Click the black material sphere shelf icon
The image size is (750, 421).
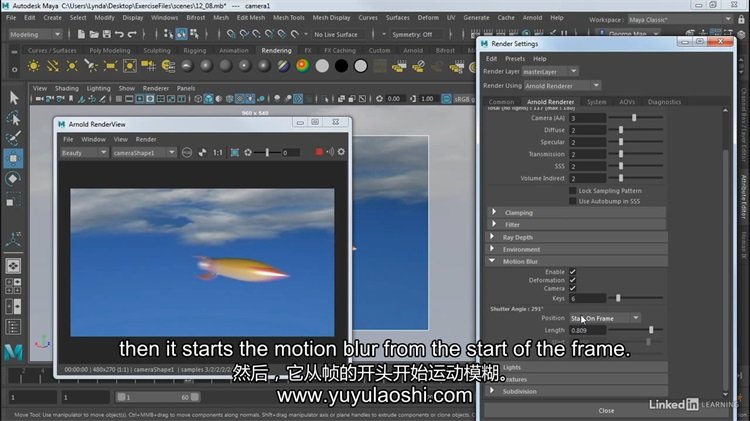click(x=341, y=66)
